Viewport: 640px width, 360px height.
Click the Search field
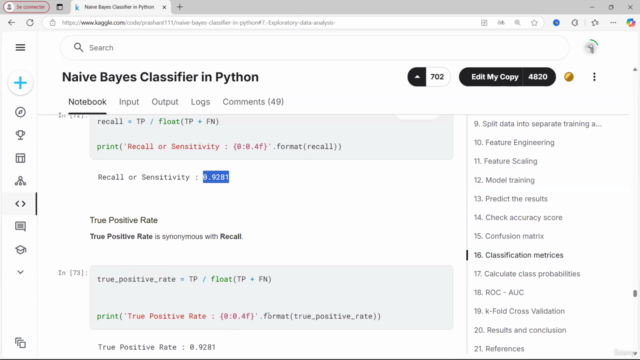(x=314, y=48)
